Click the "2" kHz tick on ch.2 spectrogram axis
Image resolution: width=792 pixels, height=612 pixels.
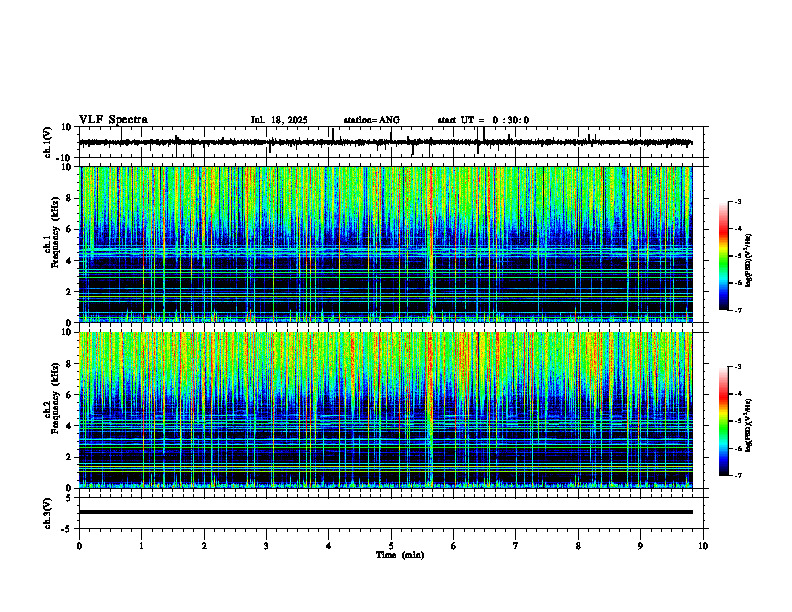(69, 457)
